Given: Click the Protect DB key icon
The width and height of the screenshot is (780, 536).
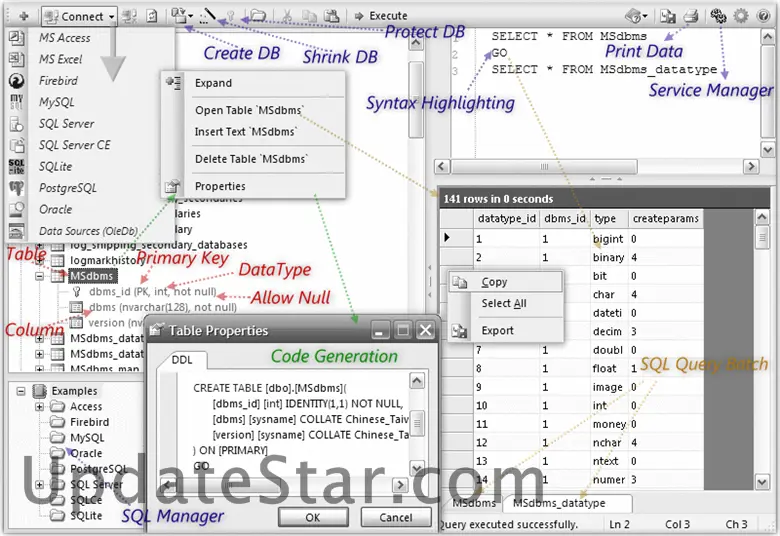Looking at the screenshot, I should [230, 16].
